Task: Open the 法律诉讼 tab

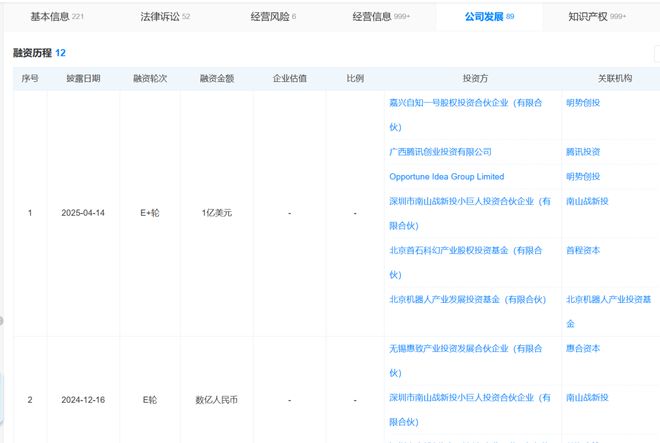Action: [165, 17]
